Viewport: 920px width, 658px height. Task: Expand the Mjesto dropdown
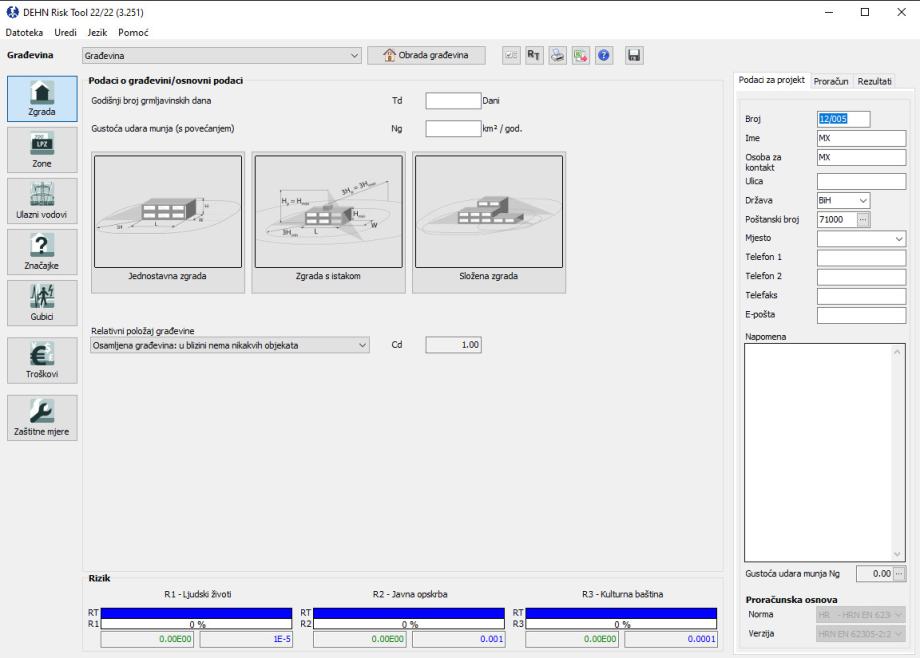861,238
